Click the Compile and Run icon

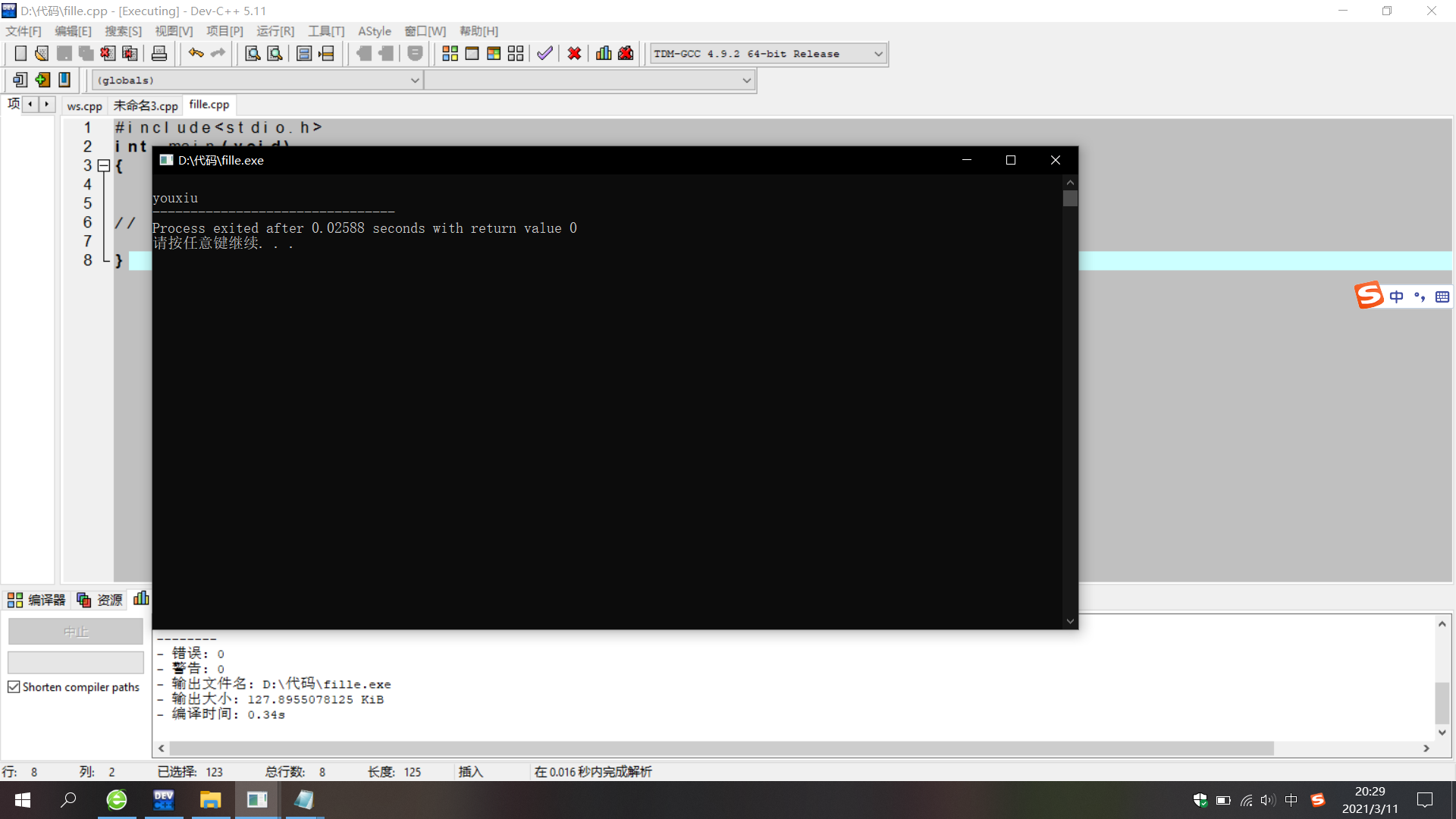click(494, 53)
